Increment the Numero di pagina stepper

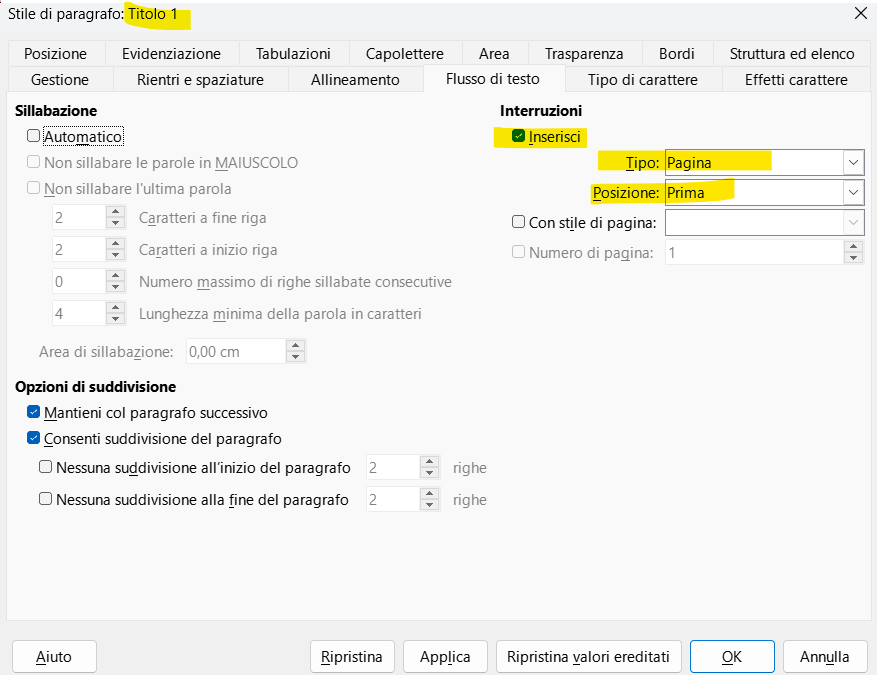855,246
